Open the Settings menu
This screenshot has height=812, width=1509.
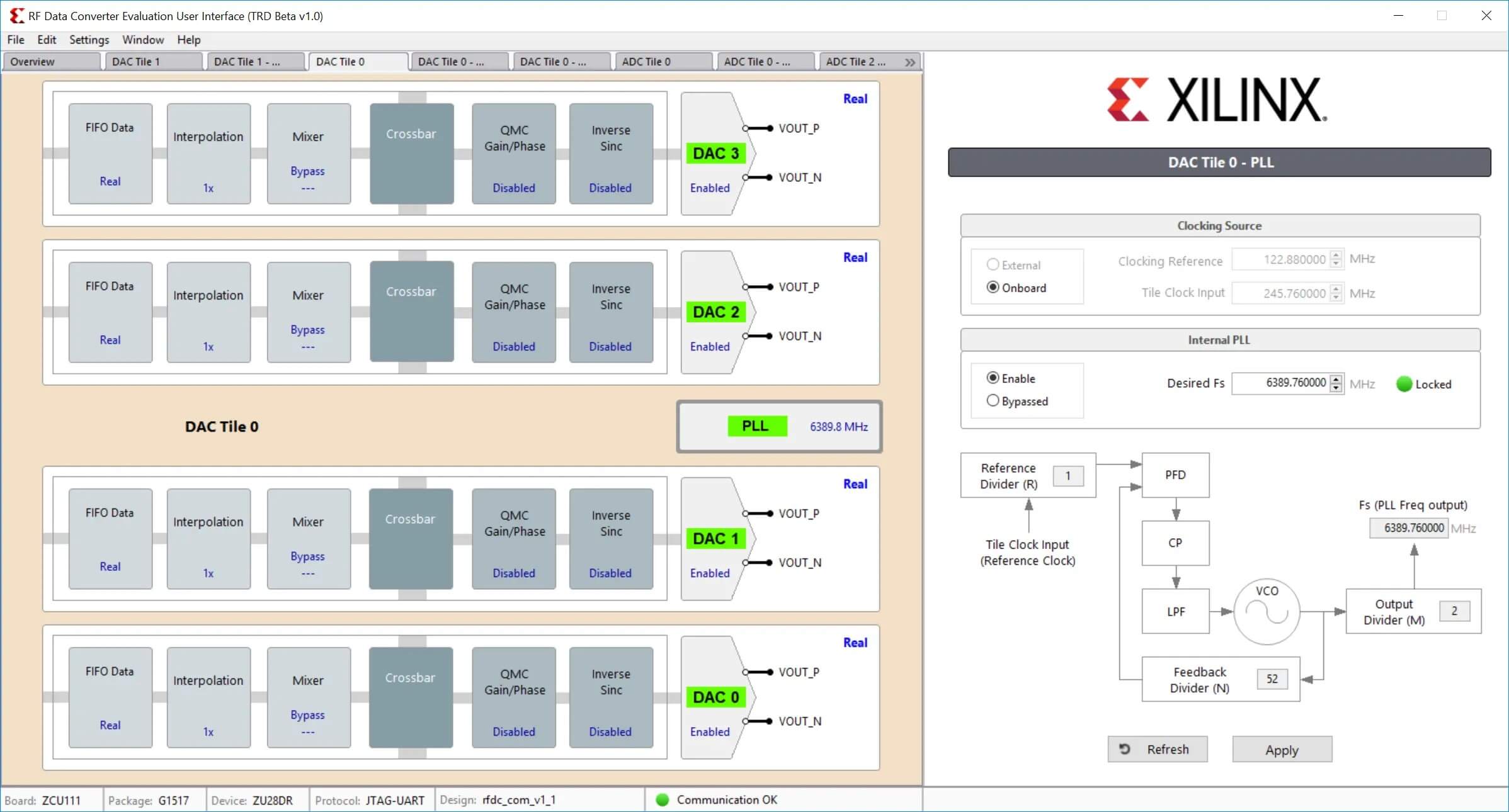point(89,40)
